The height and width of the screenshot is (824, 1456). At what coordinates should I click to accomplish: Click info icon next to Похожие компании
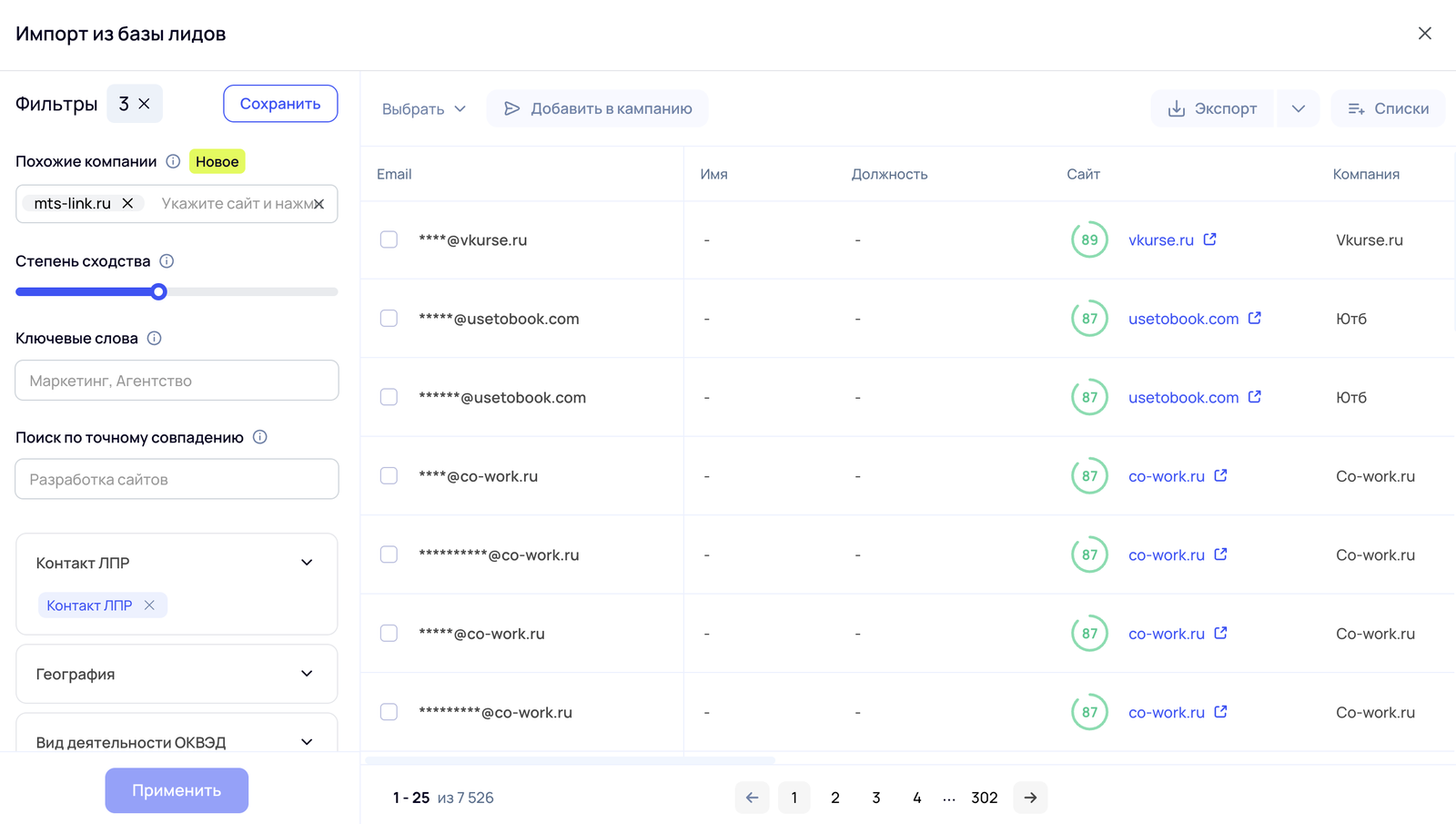point(173,161)
